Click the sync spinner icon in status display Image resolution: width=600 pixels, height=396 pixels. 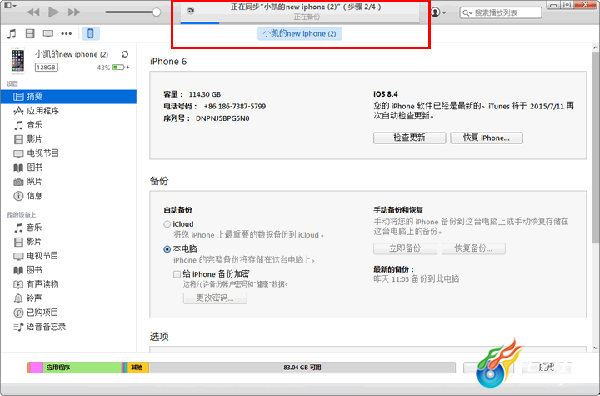(190, 11)
